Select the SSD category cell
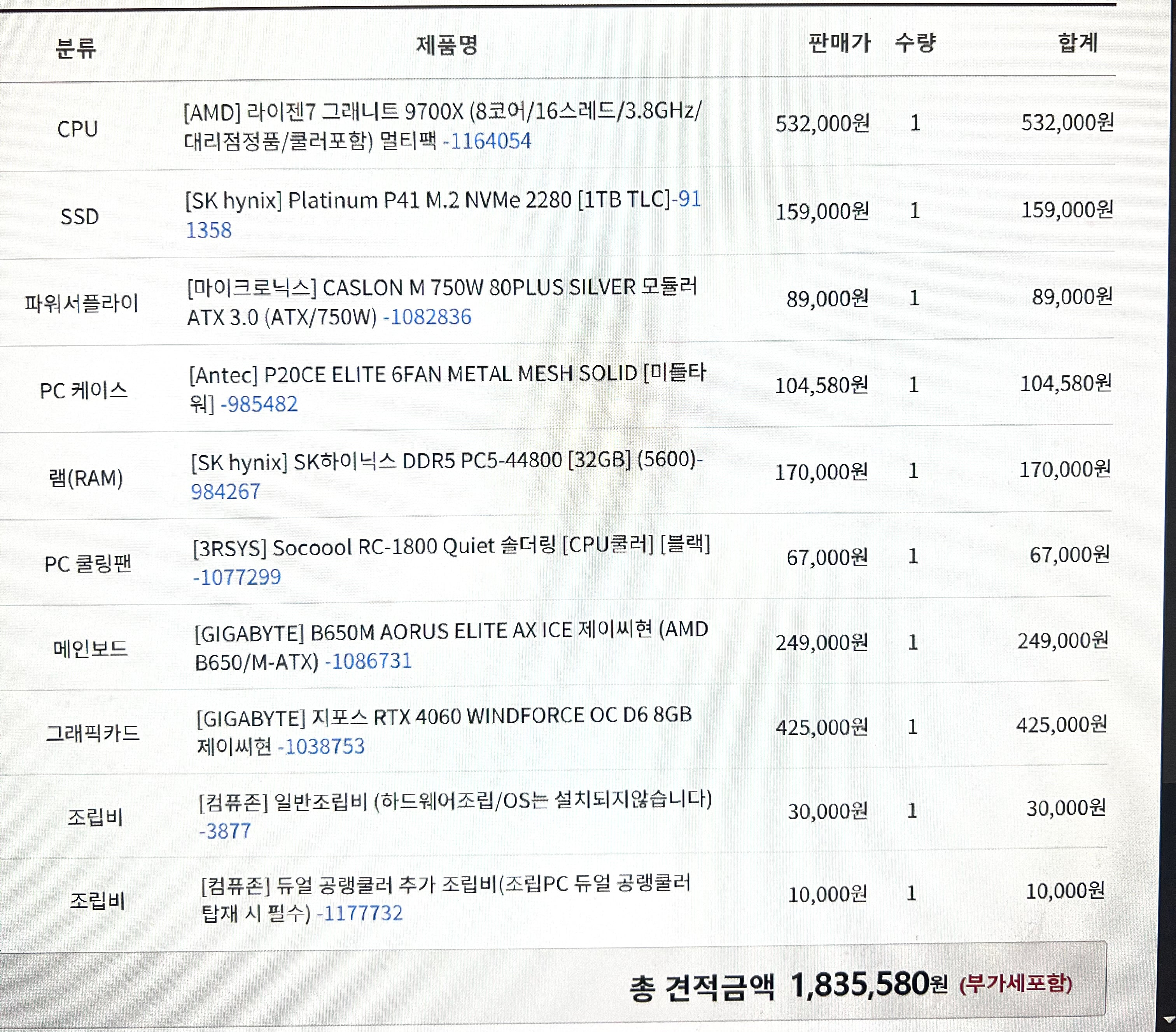This screenshot has height=1032, width=1176. coord(80,217)
